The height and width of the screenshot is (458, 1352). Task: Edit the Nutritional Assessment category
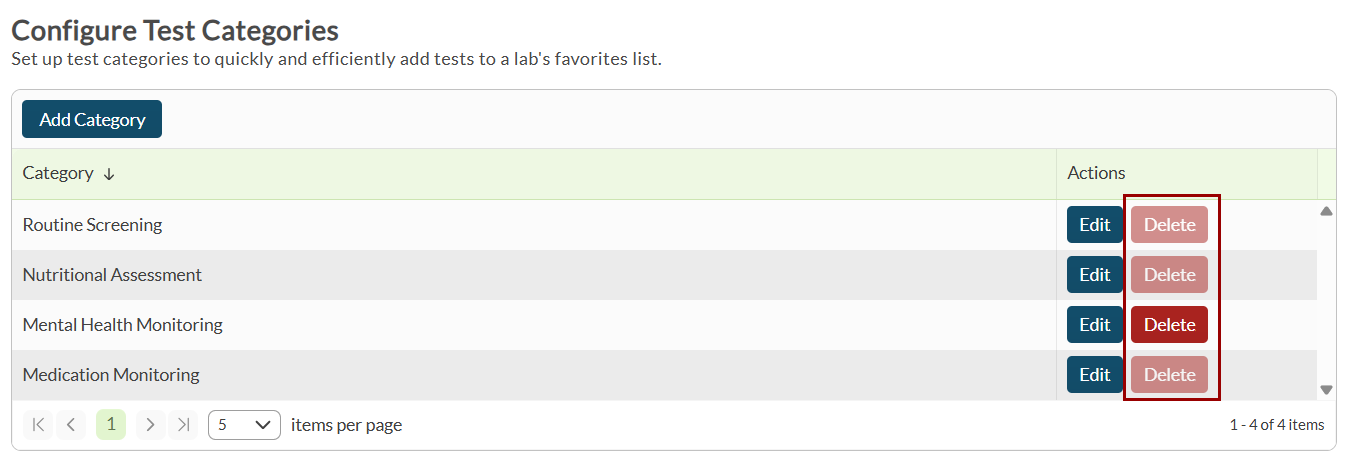coord(1094,275)
